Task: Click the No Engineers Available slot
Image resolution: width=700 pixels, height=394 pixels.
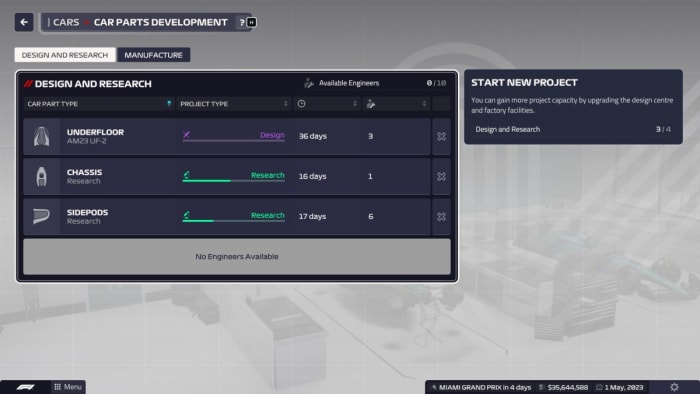Action: coord(237,257)
